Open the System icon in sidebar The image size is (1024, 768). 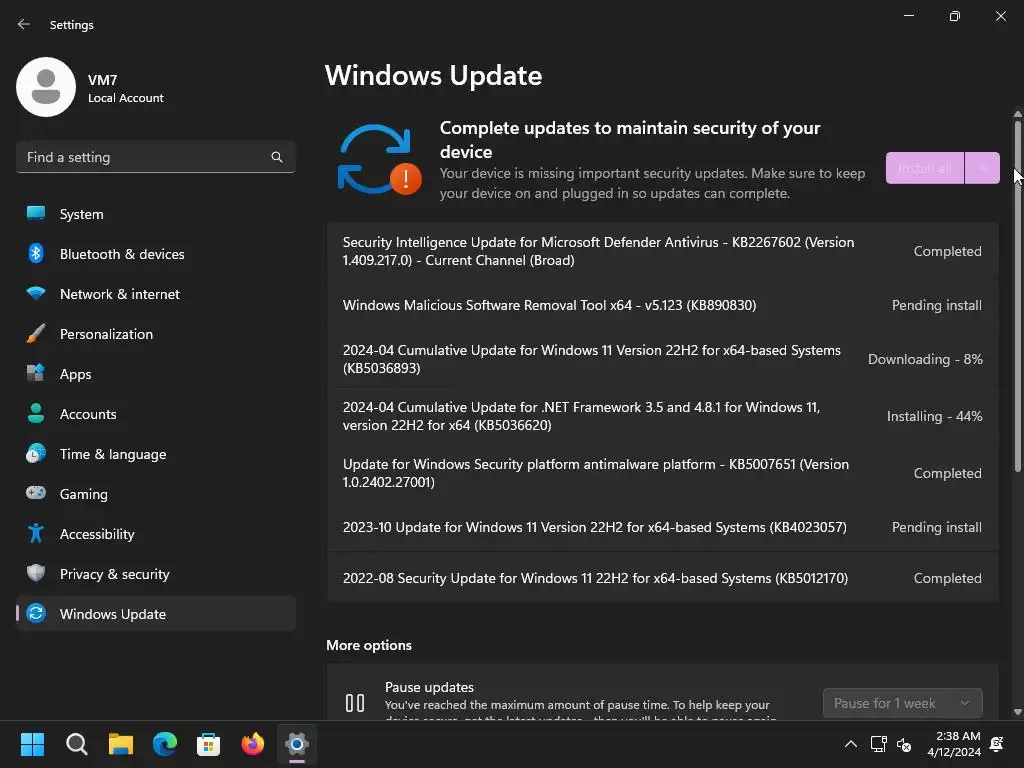tap(36, 214)
